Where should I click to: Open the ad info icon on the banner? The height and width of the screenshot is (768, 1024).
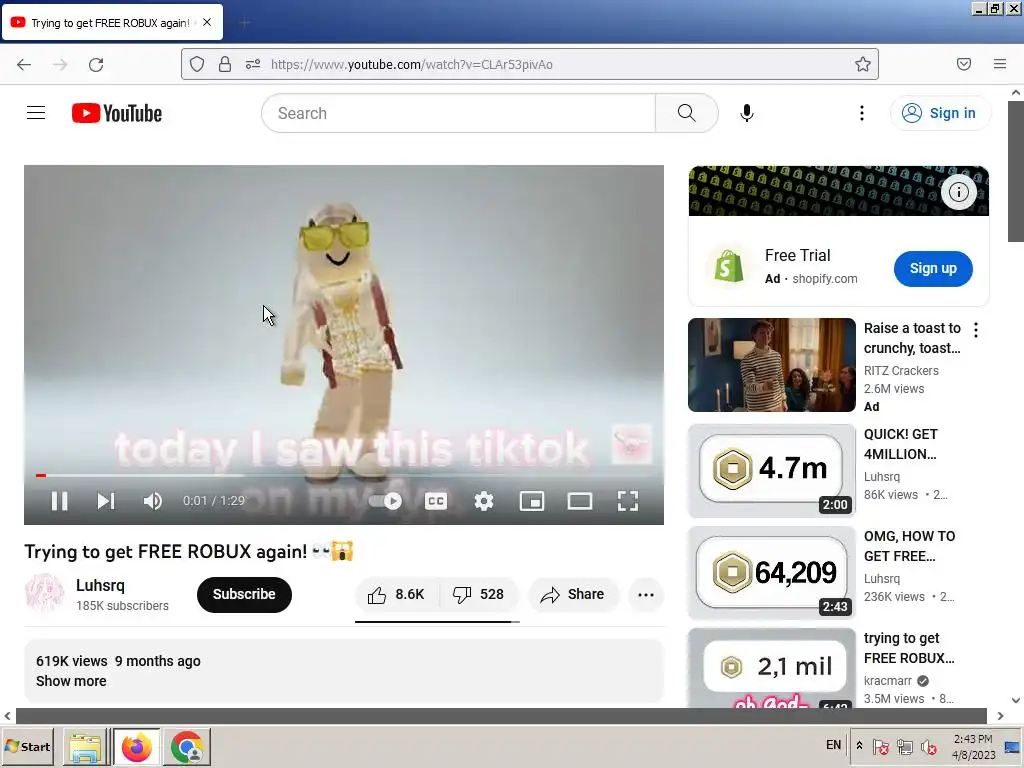958,192
